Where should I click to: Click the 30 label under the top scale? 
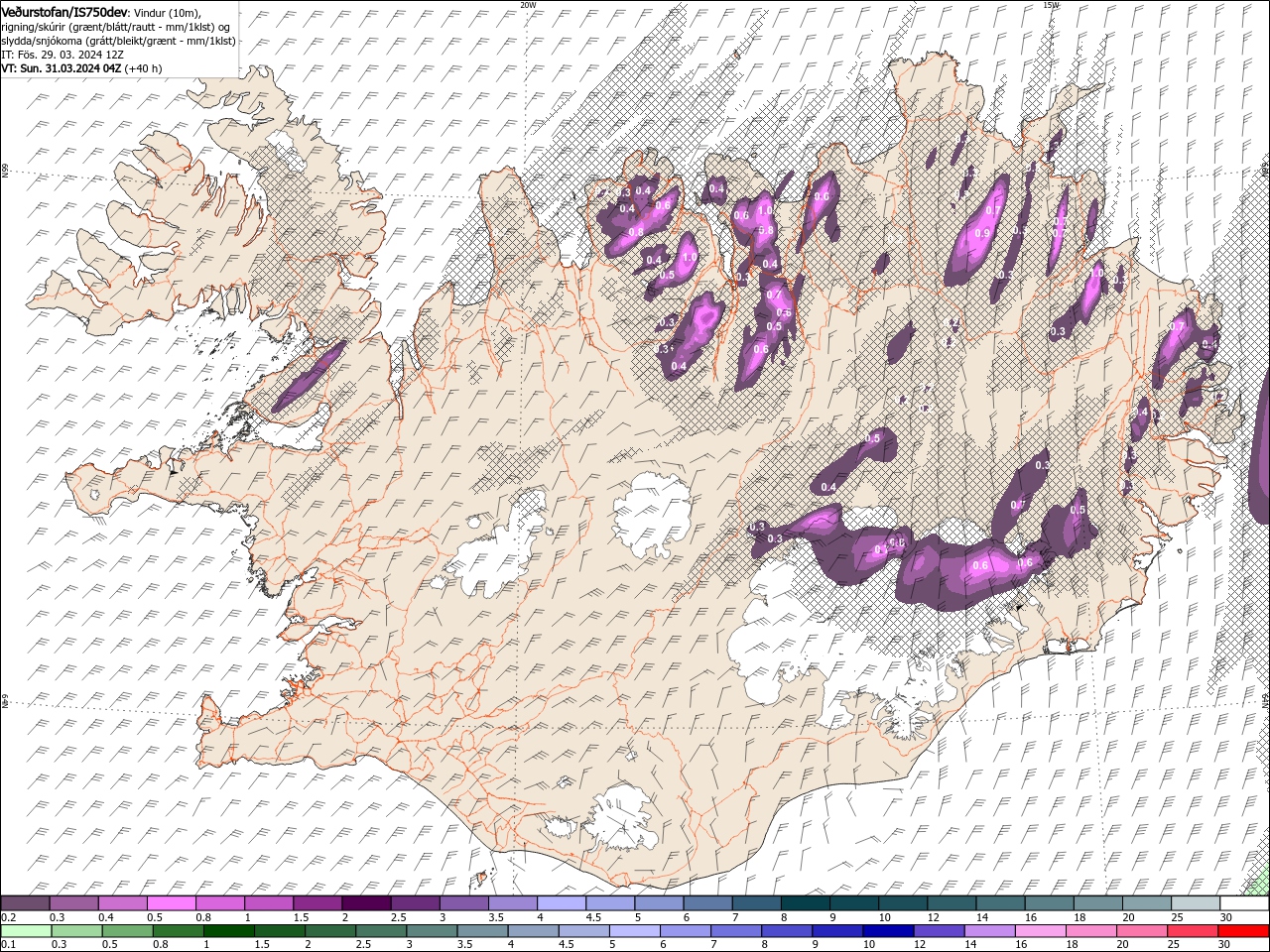coord(1226,917)
